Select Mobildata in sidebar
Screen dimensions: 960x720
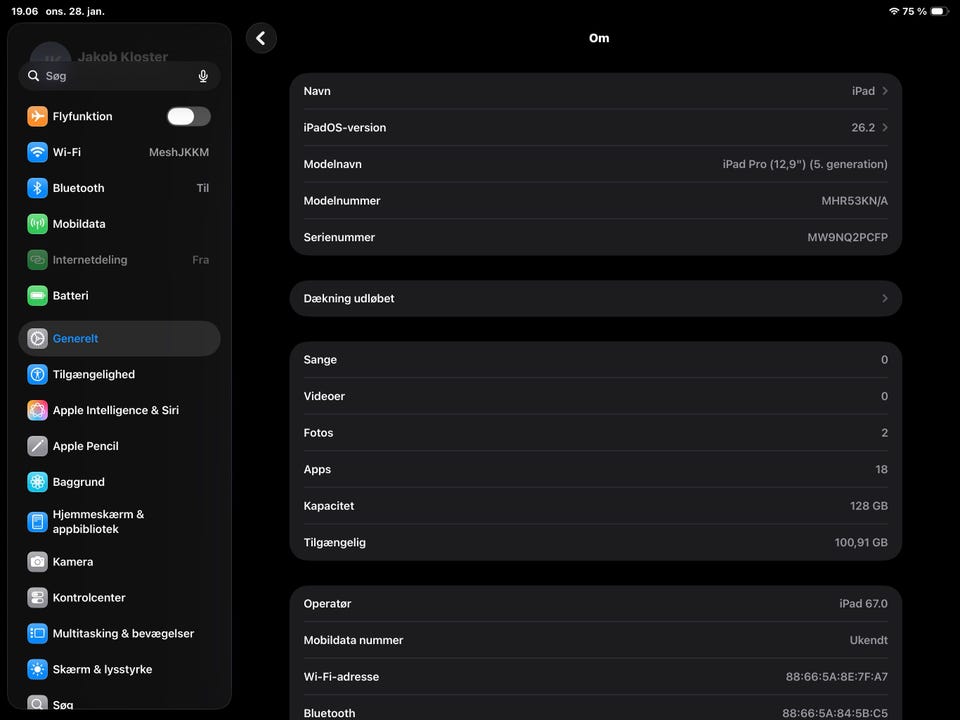pos(119,224)
